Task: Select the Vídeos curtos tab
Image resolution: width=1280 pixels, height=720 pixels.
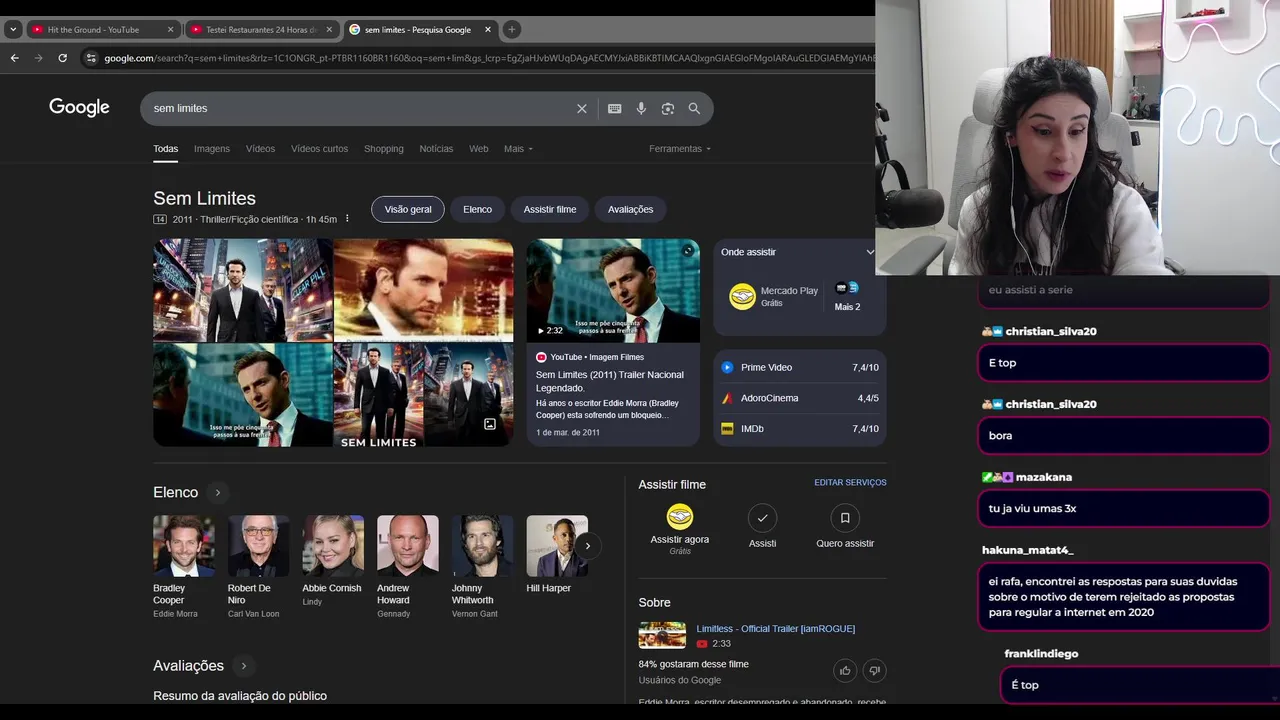Action: click(x=319, y=149)
